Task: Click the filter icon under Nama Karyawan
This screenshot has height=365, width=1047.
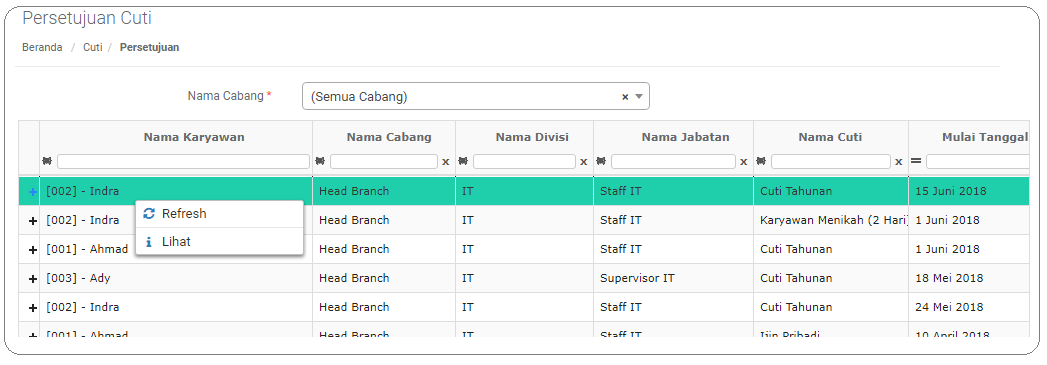Action: tap(47, 161)
